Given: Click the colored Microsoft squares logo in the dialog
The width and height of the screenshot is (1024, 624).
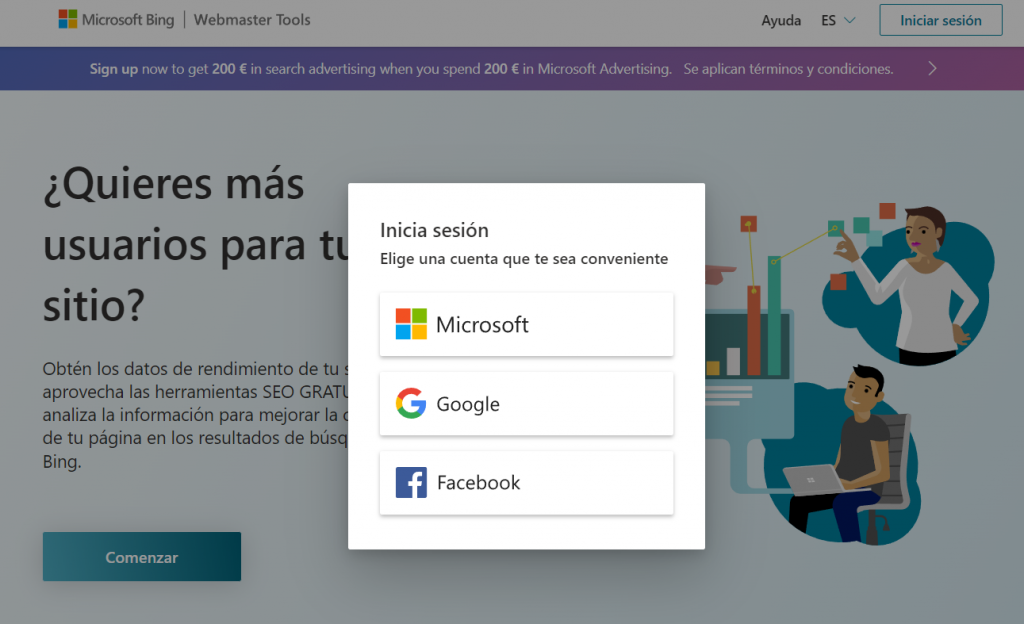Looking at the screenshot, I should [410, 324].
